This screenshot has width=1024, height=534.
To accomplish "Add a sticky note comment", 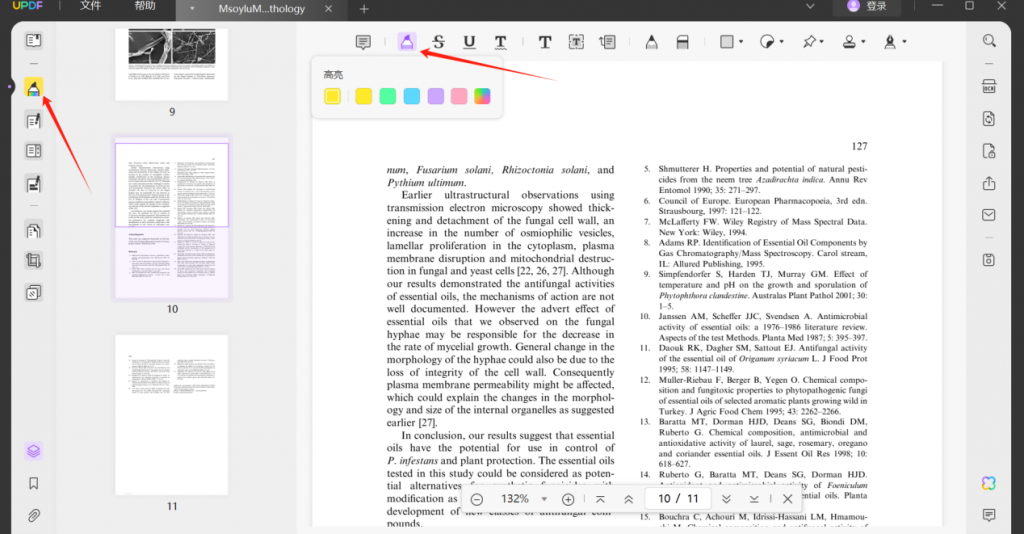I will pyautogui.click(x=363, y=42).
